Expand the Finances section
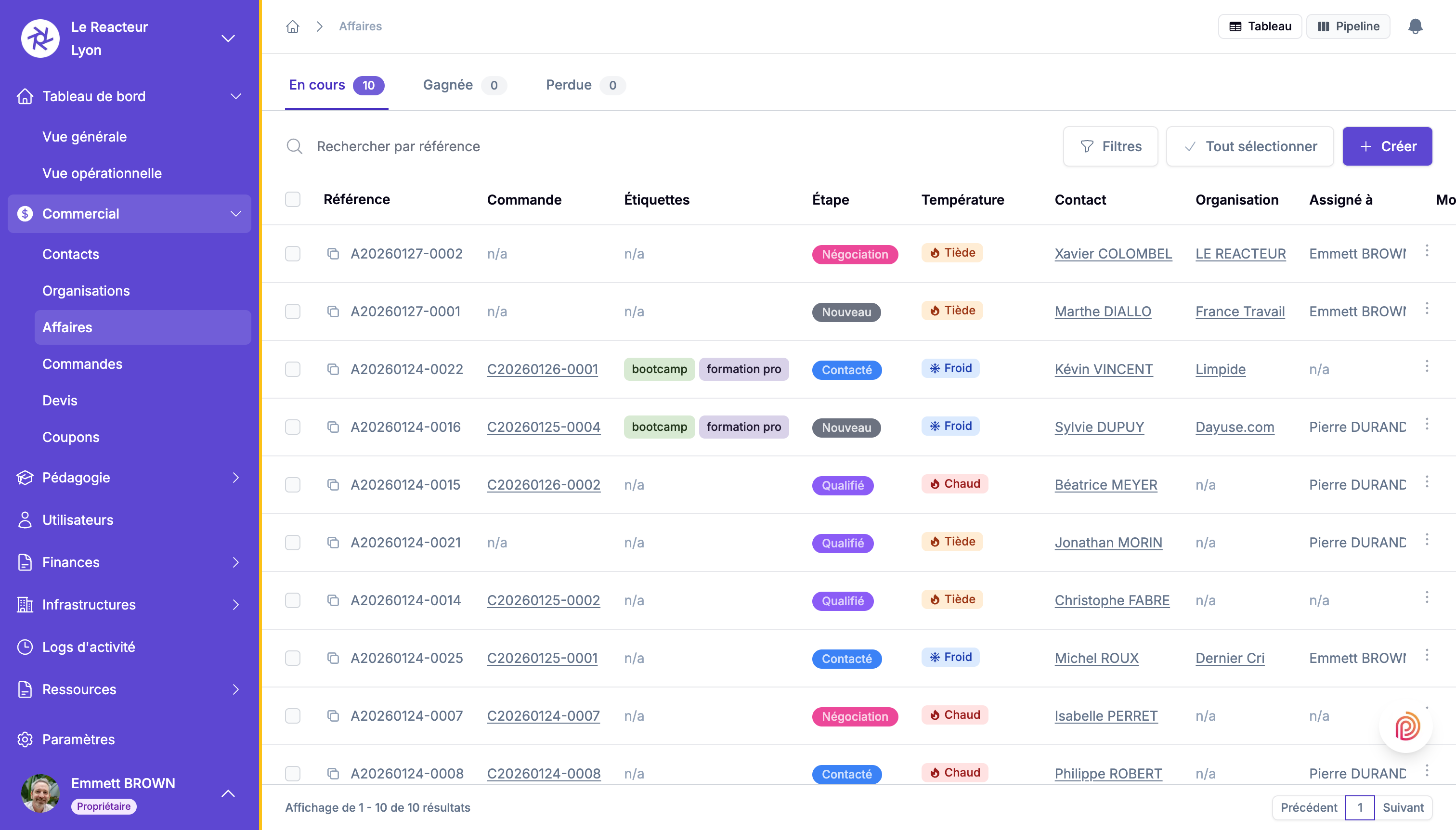The height and width of the screenshot is (830, 1456). pyautogui.click(x=235, y=562)
